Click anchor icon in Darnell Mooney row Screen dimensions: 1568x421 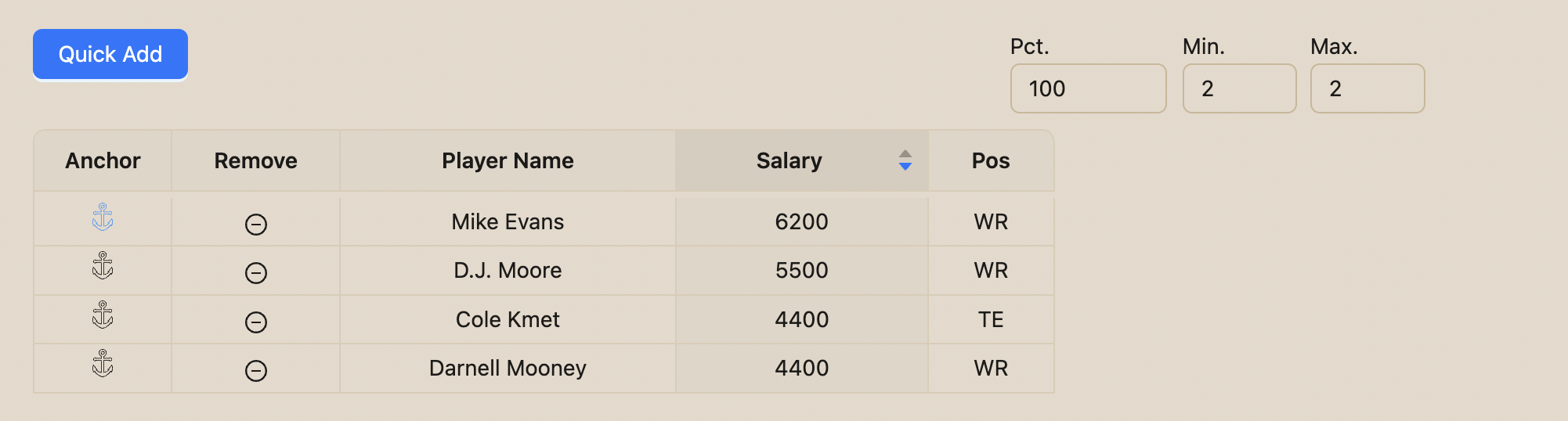tap(103, 364)
